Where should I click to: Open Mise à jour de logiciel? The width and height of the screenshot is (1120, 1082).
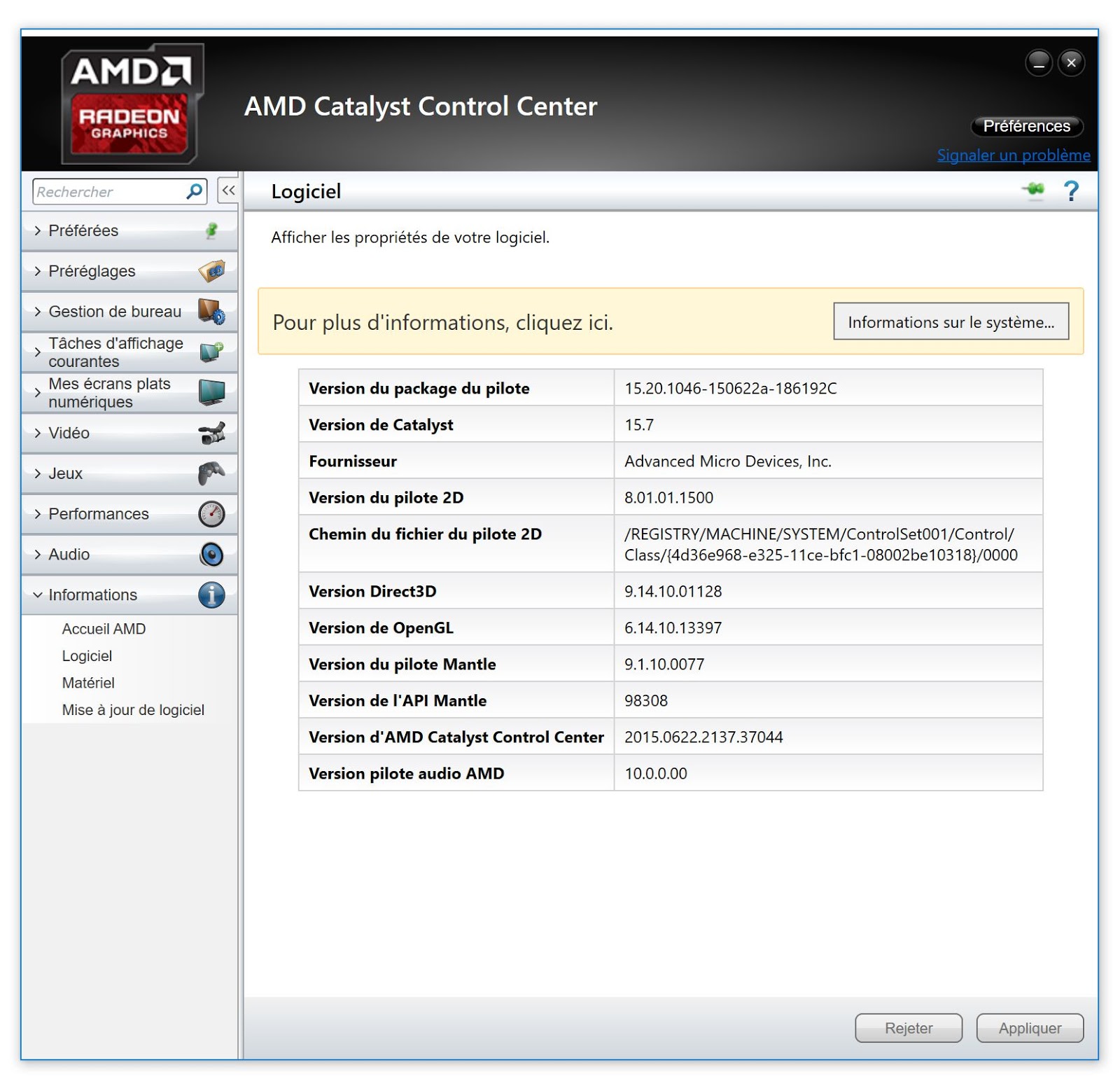coord(133,710)
